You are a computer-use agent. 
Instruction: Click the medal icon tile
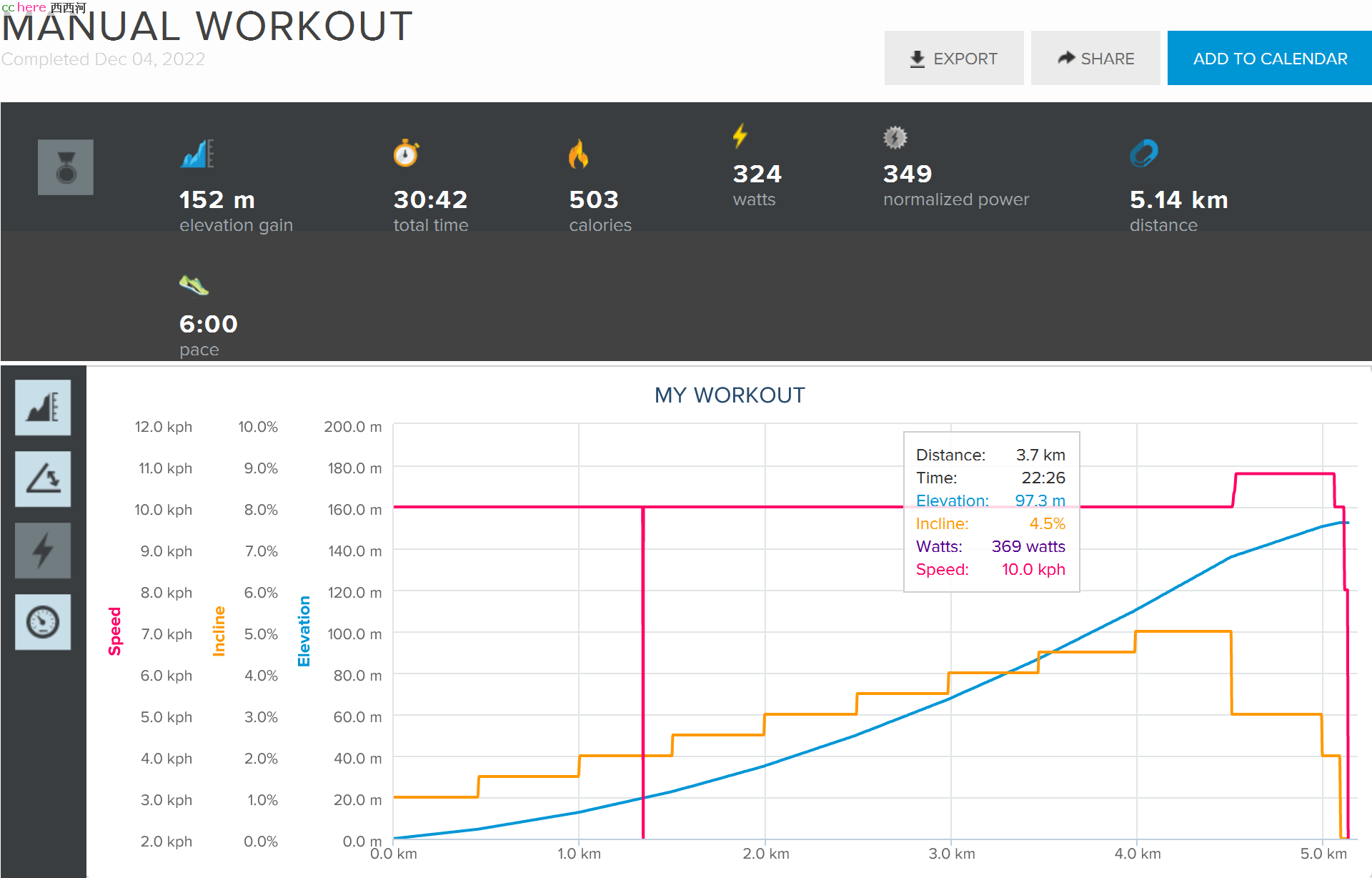[66, 167]
